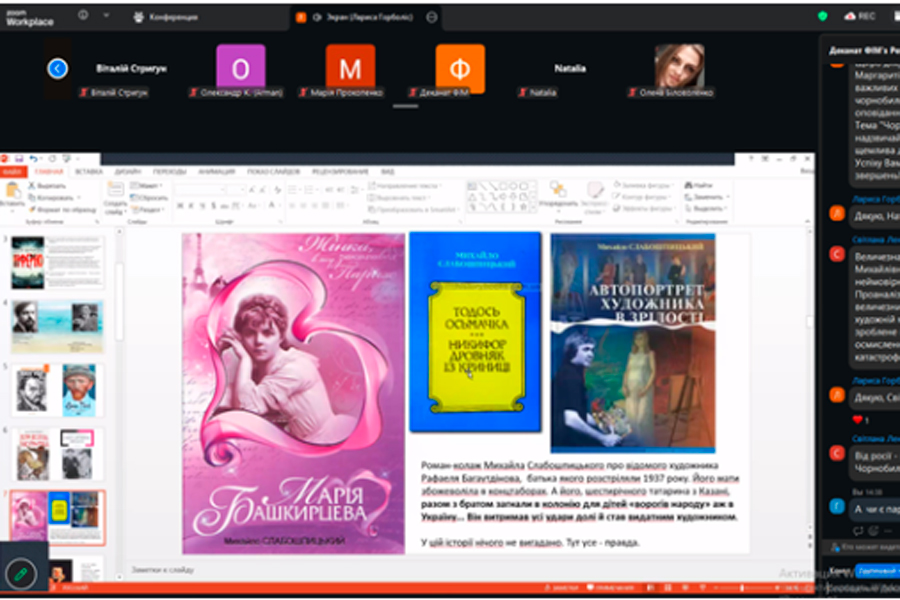Click the purple O avatar of Олександр К.
The width and height of the screenshot is (900, 600).
(x=240, y=67)
